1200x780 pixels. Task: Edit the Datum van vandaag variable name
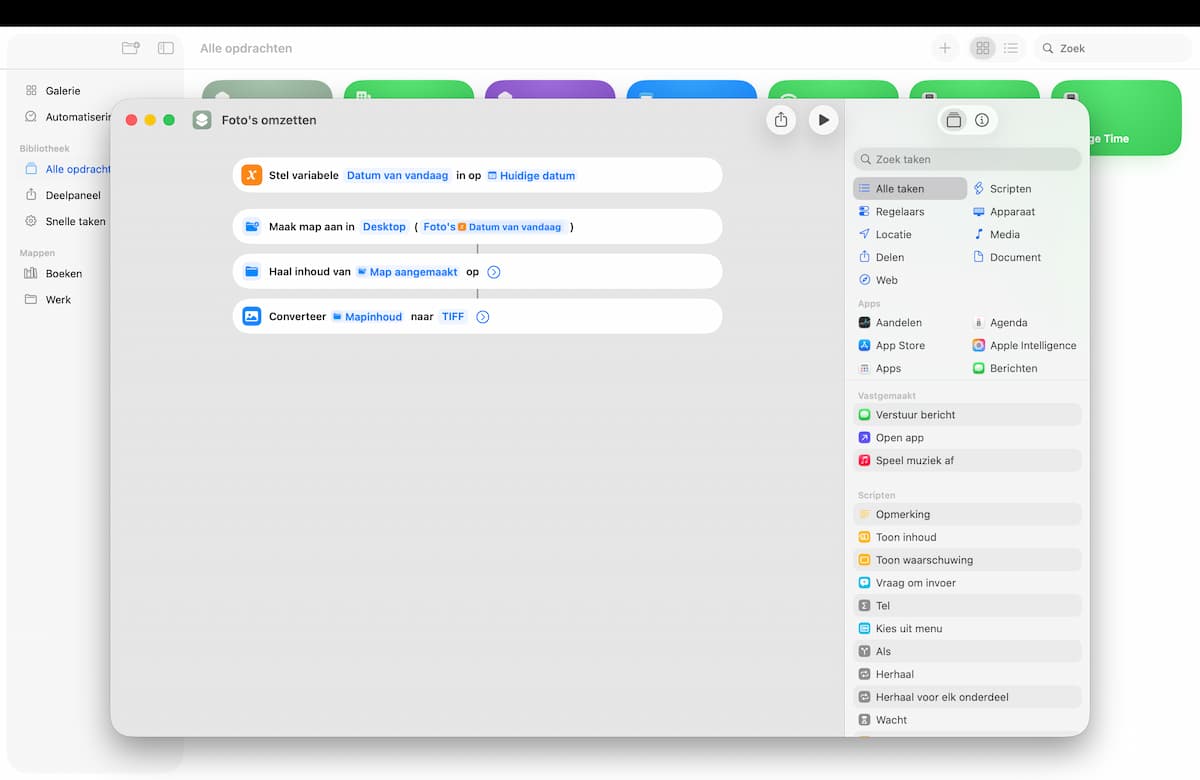click(x=398, y=175)
